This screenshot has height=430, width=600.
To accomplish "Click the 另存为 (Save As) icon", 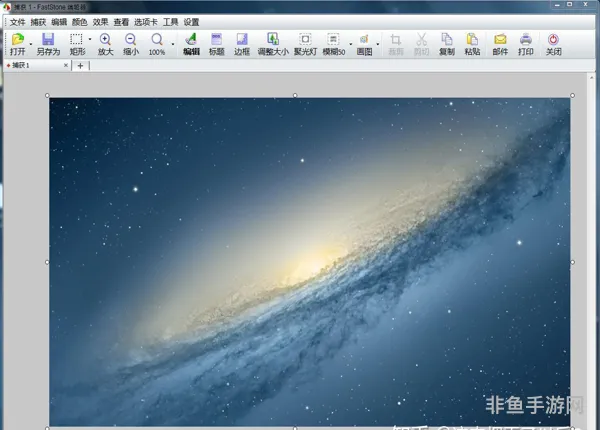I will 48,44.
